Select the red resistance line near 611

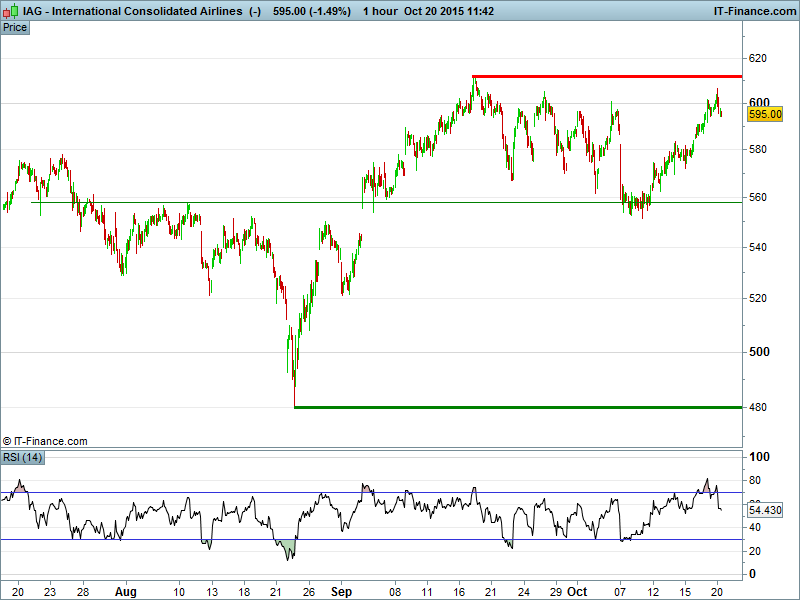point(606,76)
